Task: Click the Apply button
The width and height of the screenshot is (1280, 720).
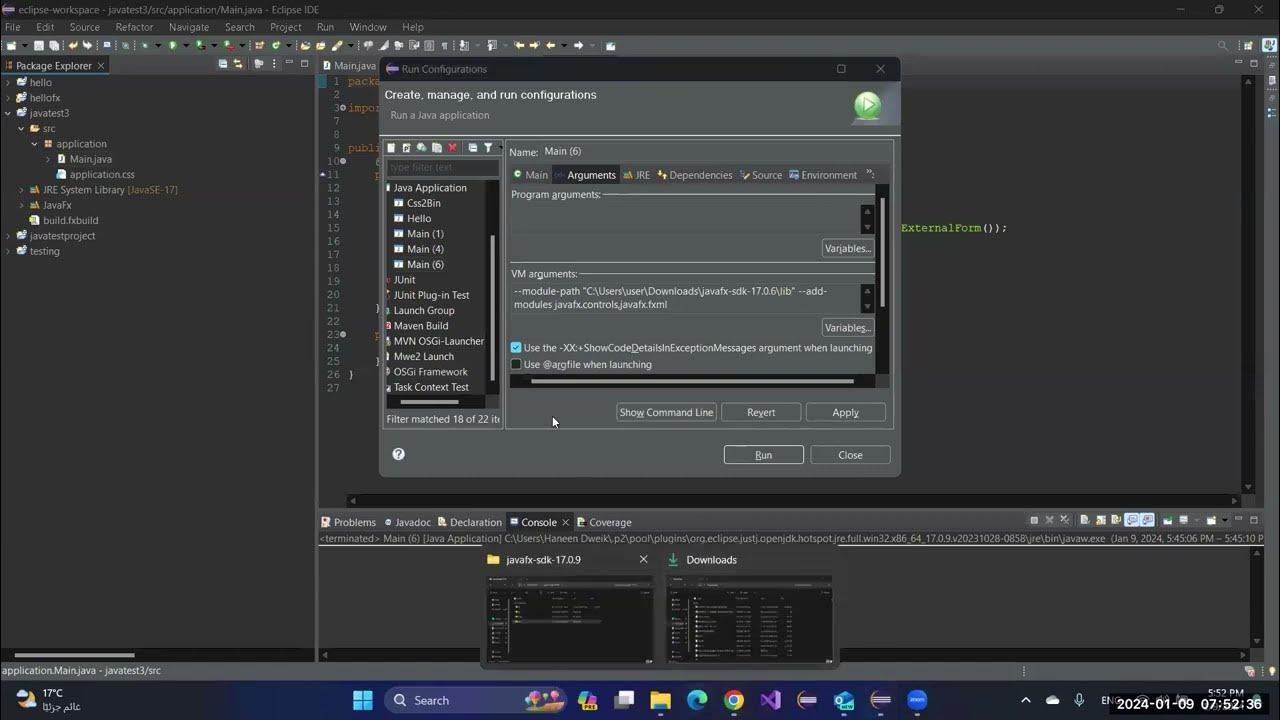Action: (845, 412)
